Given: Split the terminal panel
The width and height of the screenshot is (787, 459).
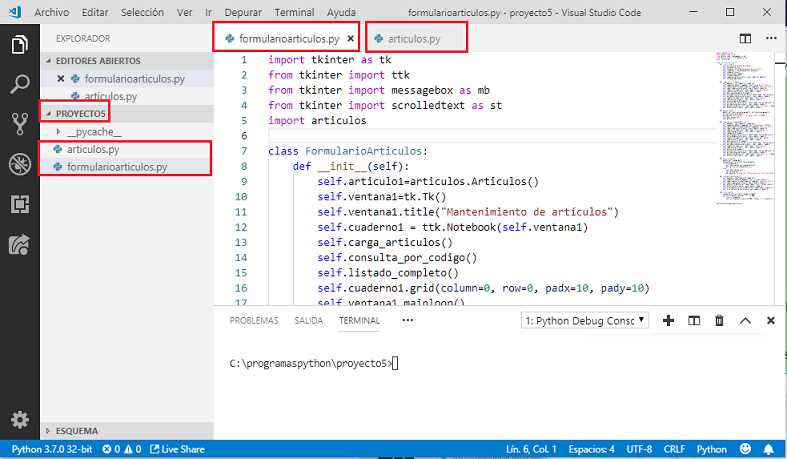Looking at the screenshot, I should (694, 321).
